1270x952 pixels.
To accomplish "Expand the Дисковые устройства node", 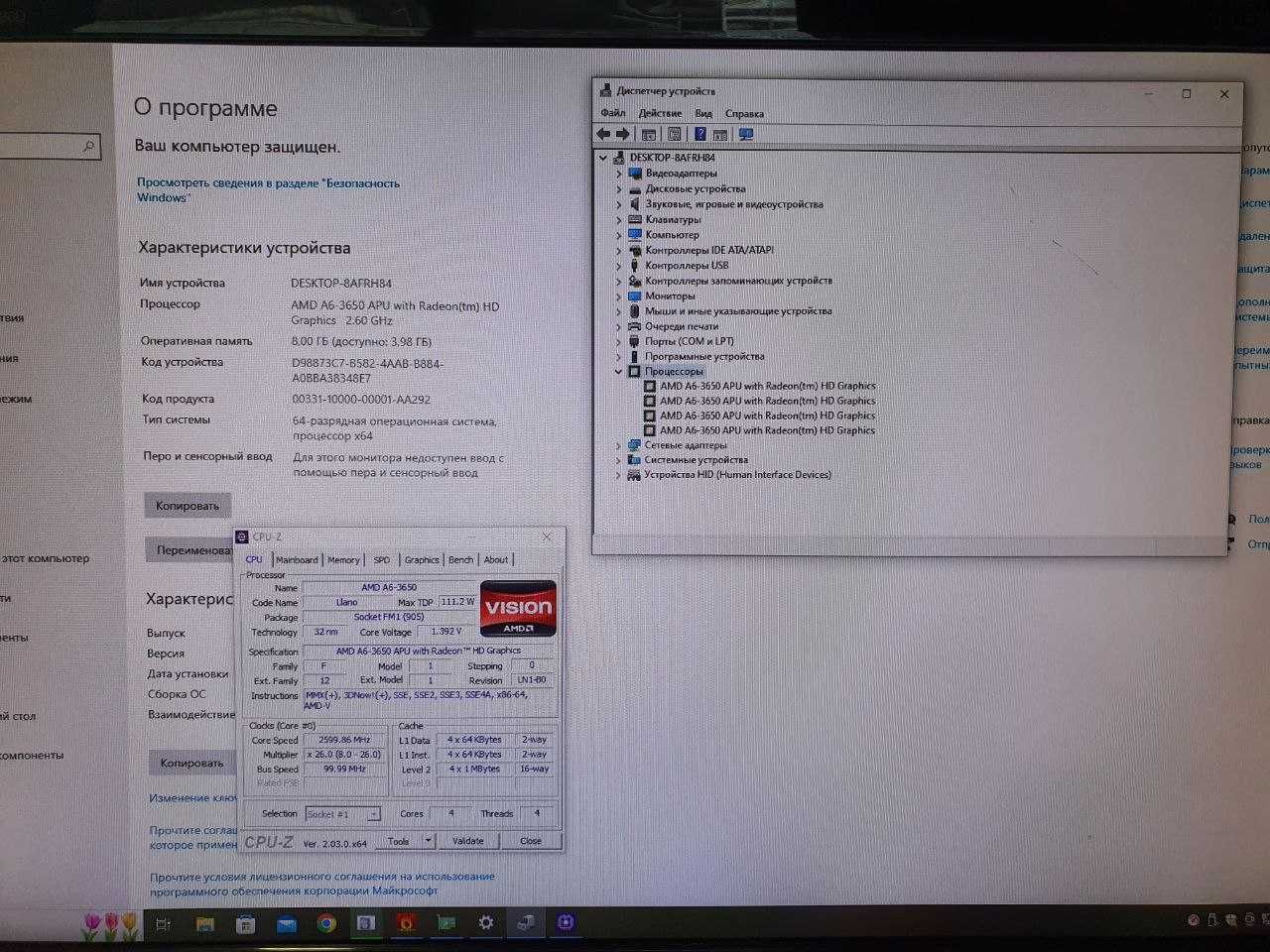I will 619,188.
